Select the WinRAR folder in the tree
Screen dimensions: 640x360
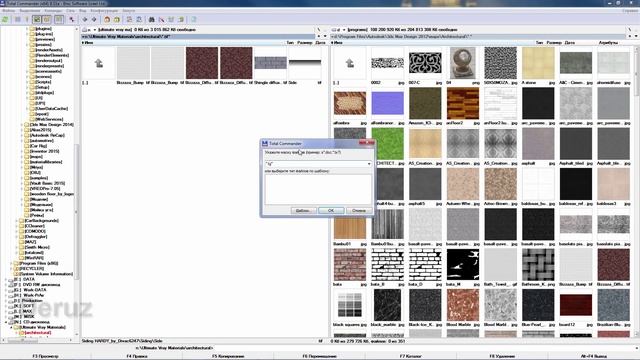click(34, 258)
